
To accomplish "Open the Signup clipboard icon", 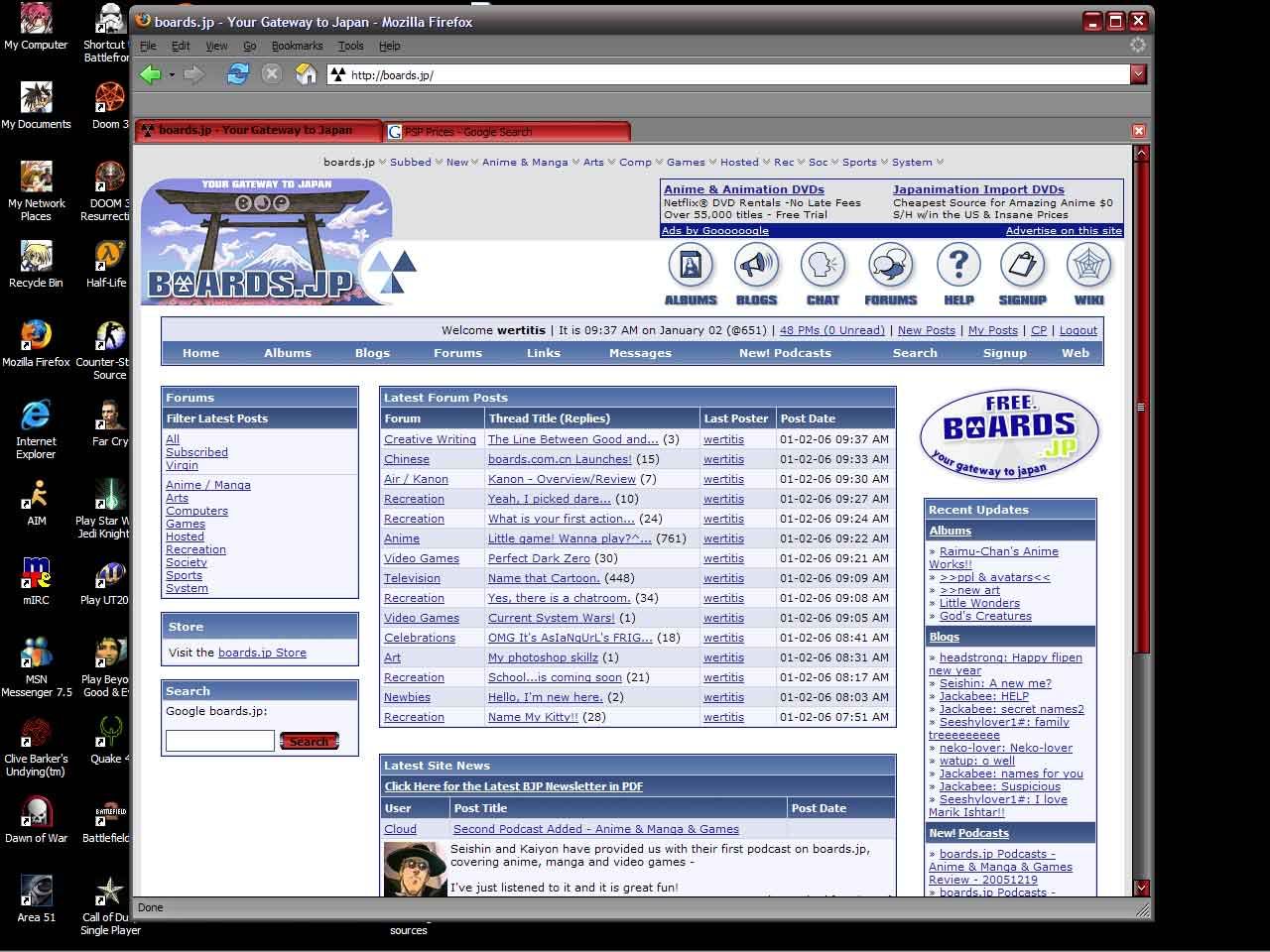I will tap(1022, 274).
